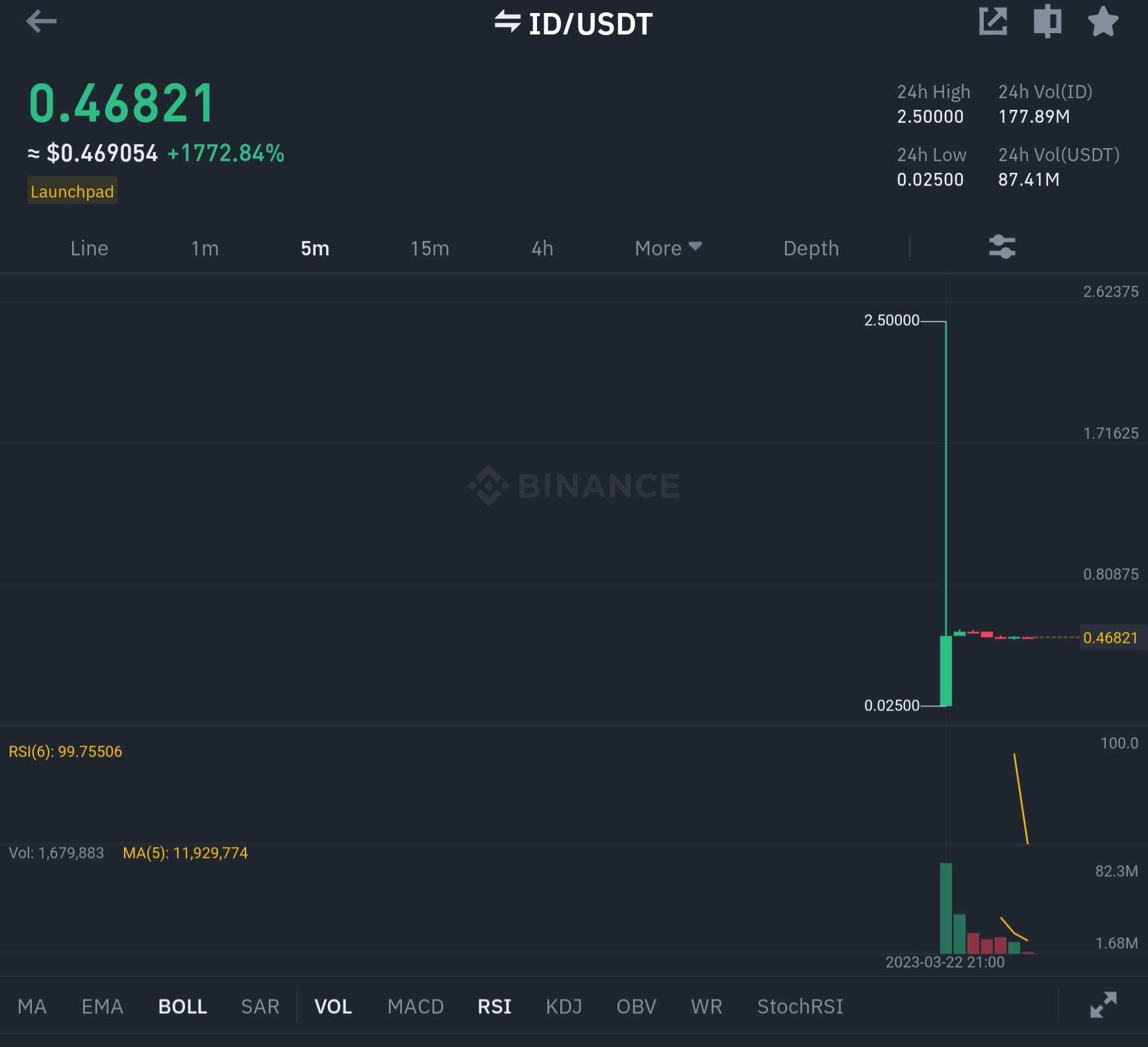
Task: Toggle the SAR indicator
Action: [x=260, y=1006]
